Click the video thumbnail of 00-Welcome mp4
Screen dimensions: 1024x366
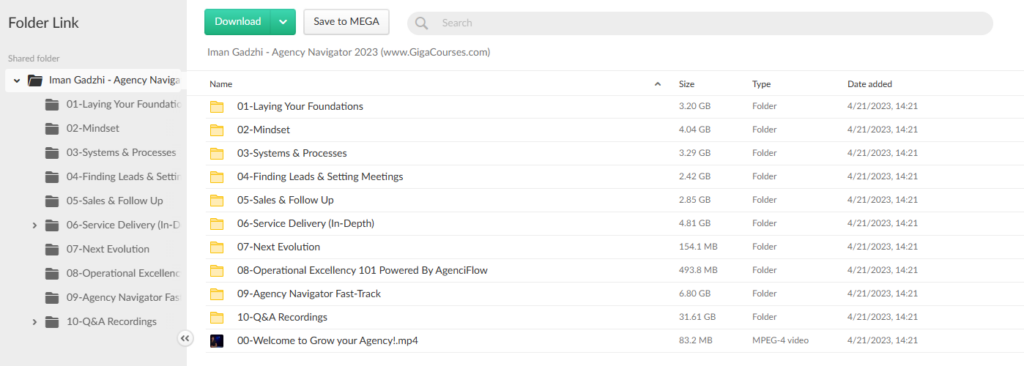point(217,341)
